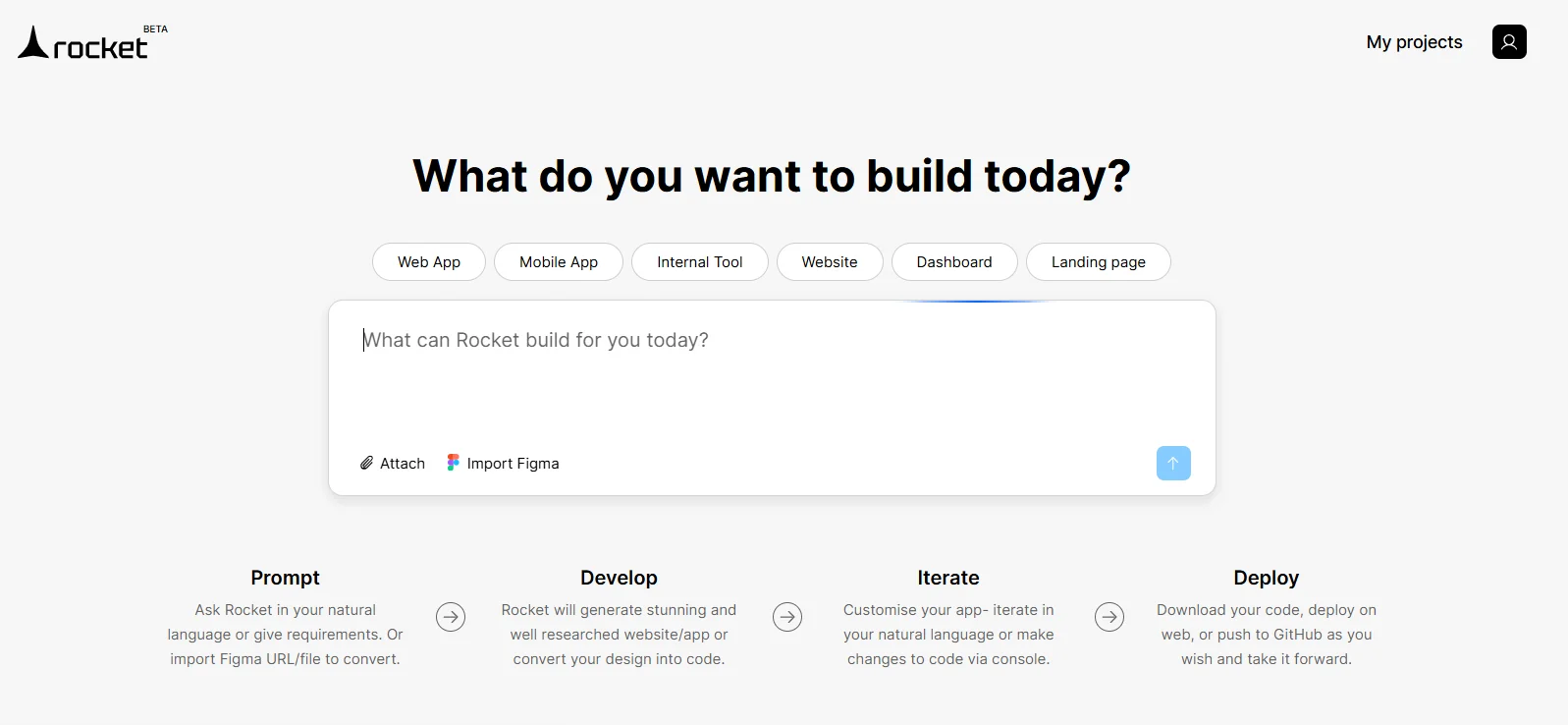Open the user profile avatar icon
The width and height of the screenshot is (1568, 725).
[1509, 41]
